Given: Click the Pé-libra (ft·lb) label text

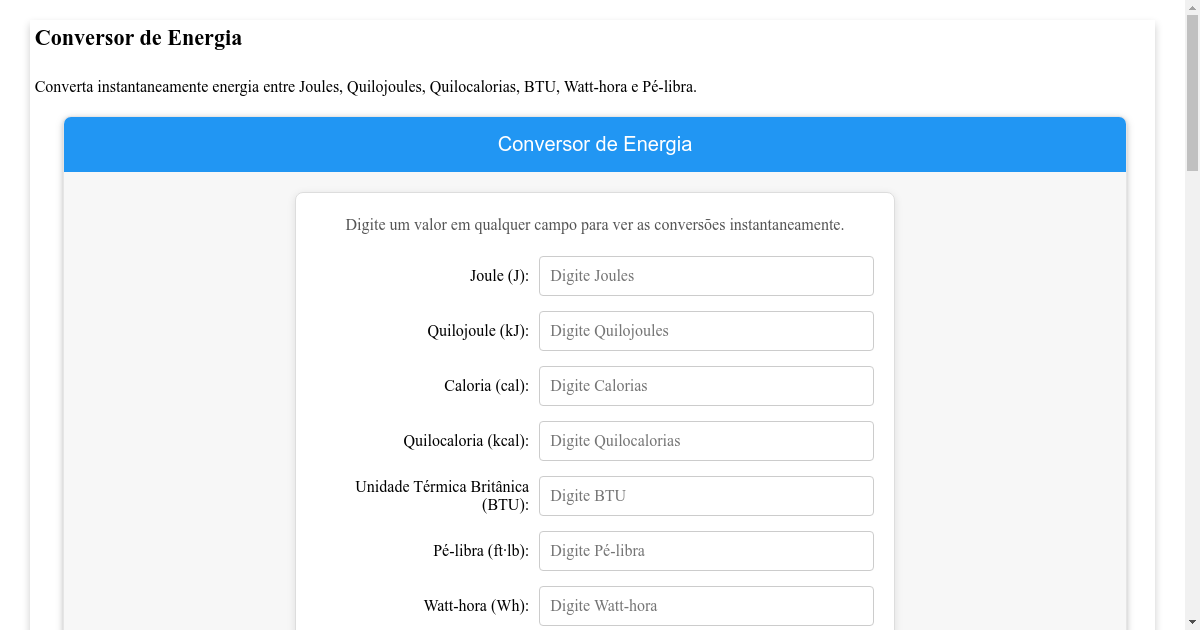Looking at the screenshot, I should pos(481,550).
